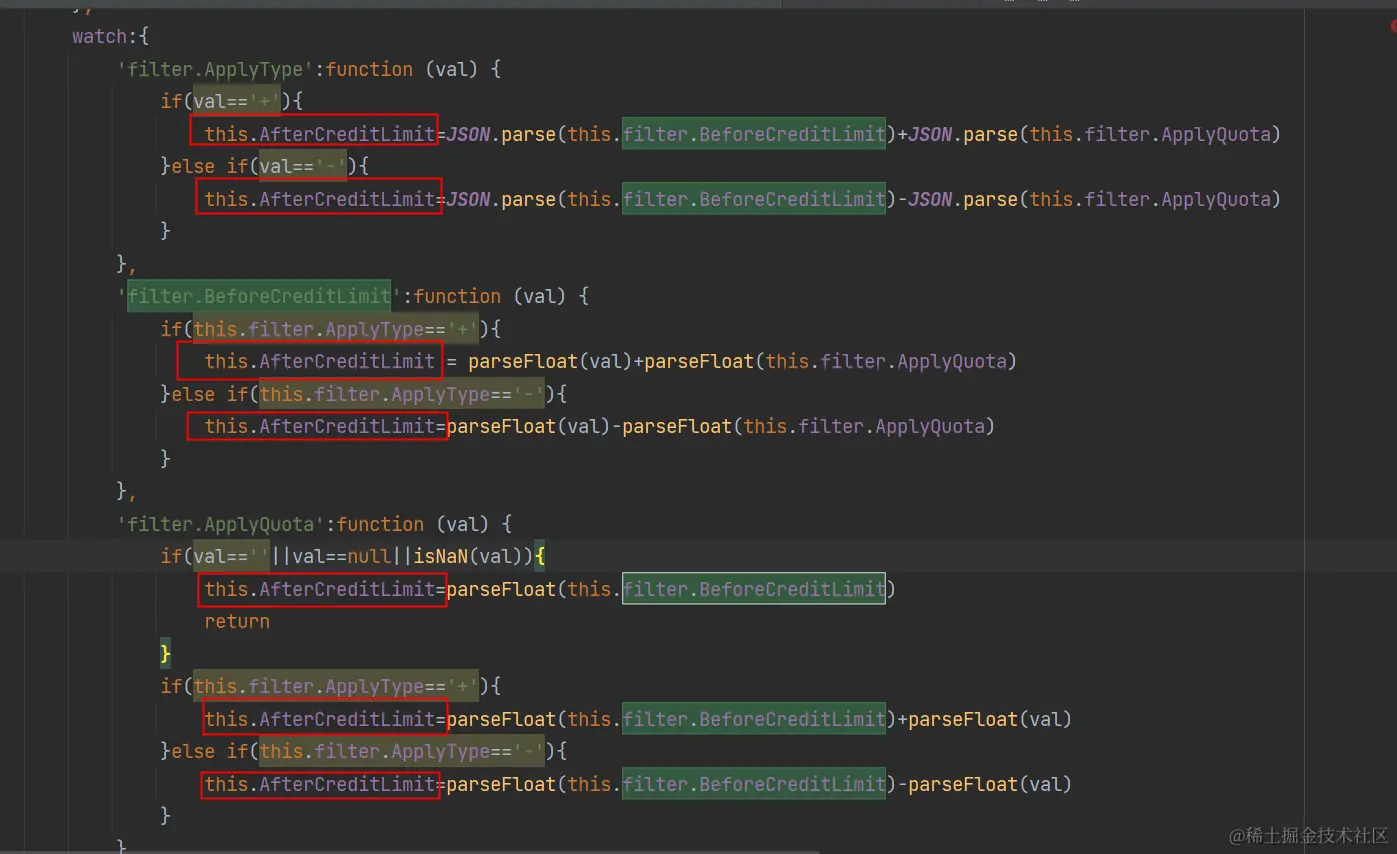Click the if(val=='+'){ line
This screenshot has height=854, width=1397.
[x=231, y=101]
